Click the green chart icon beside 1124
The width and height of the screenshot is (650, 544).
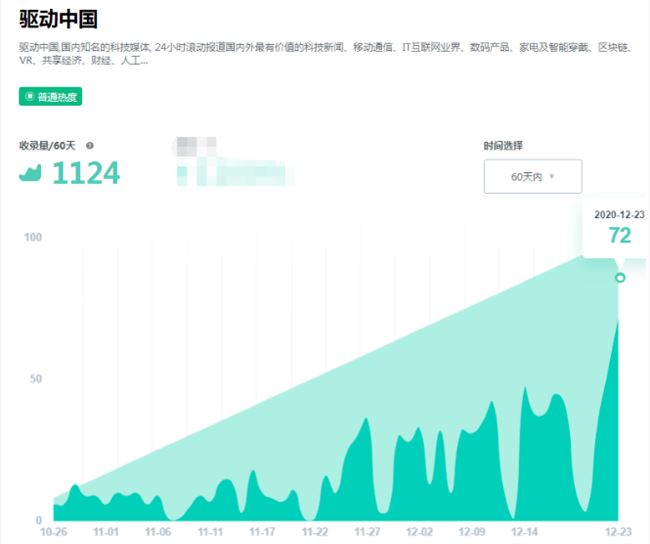pyautogui.click(x=30, y=173)
